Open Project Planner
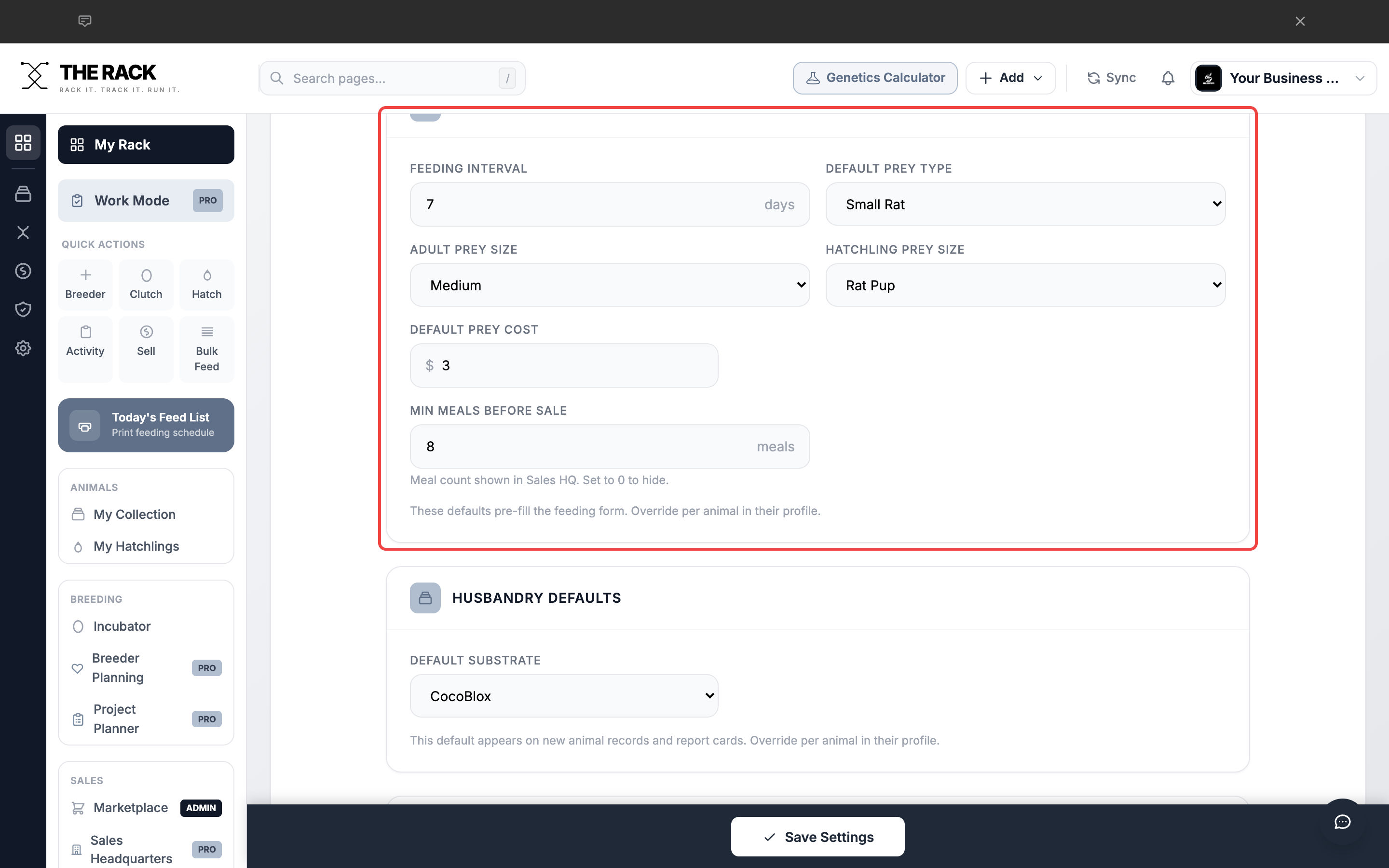Image resolution: width=1389 pixels, height=868 pixels. click(146, 719)
